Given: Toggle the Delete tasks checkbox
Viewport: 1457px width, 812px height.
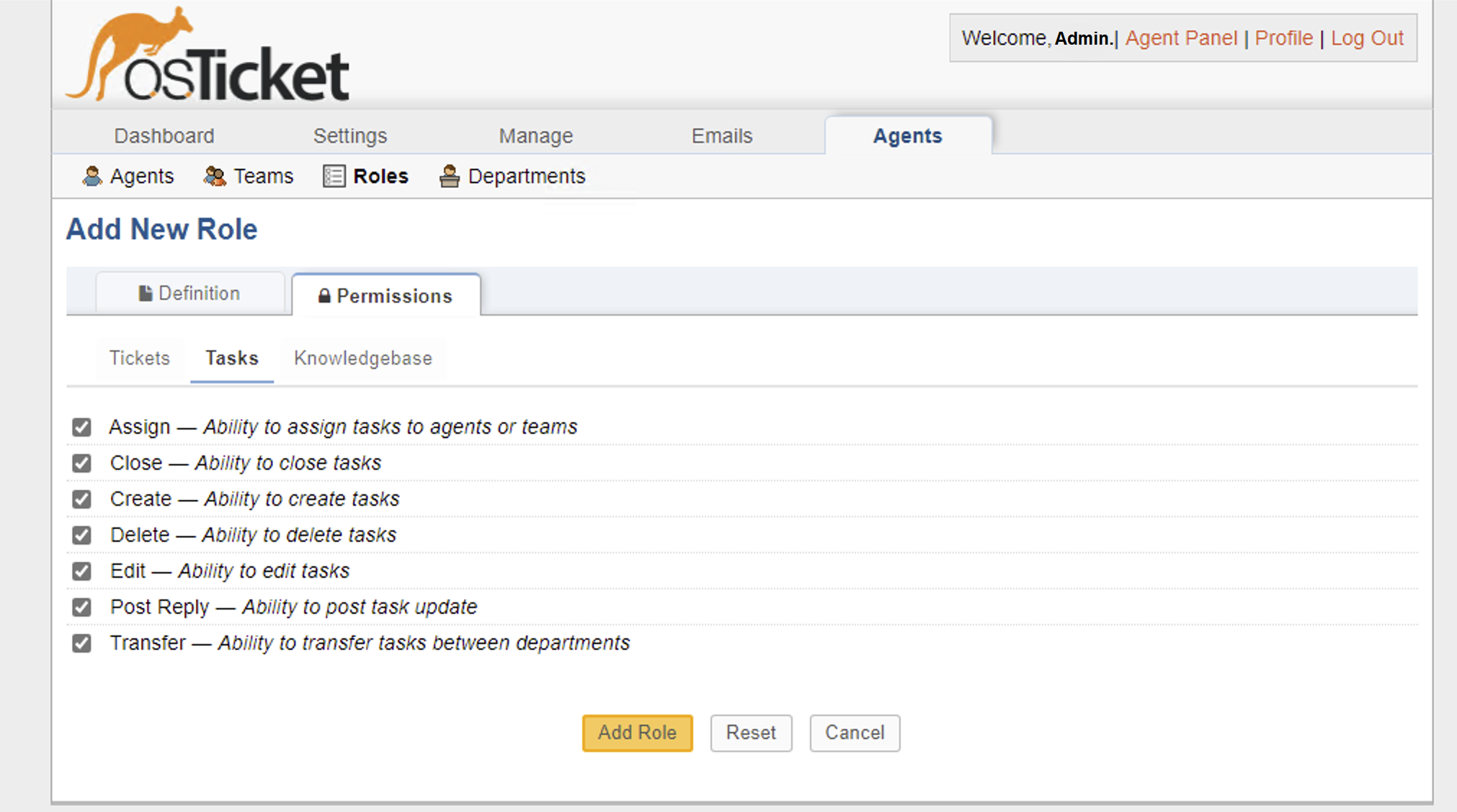Looking at the screenshot, I should pyautogui.click(x=81, y=535).
